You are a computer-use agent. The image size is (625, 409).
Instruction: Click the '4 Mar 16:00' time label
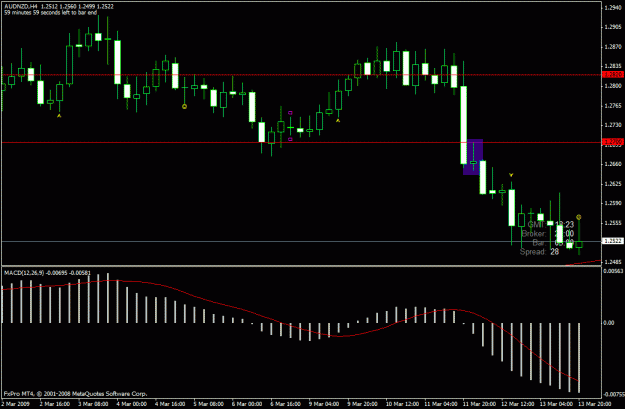170,404
